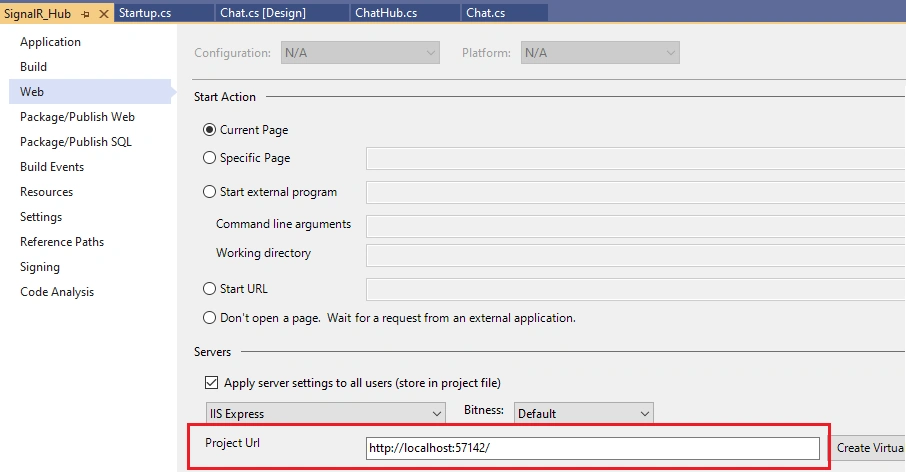Click the Start external program field
Viewport: 906px width, 472px height.
click(636, 192)
